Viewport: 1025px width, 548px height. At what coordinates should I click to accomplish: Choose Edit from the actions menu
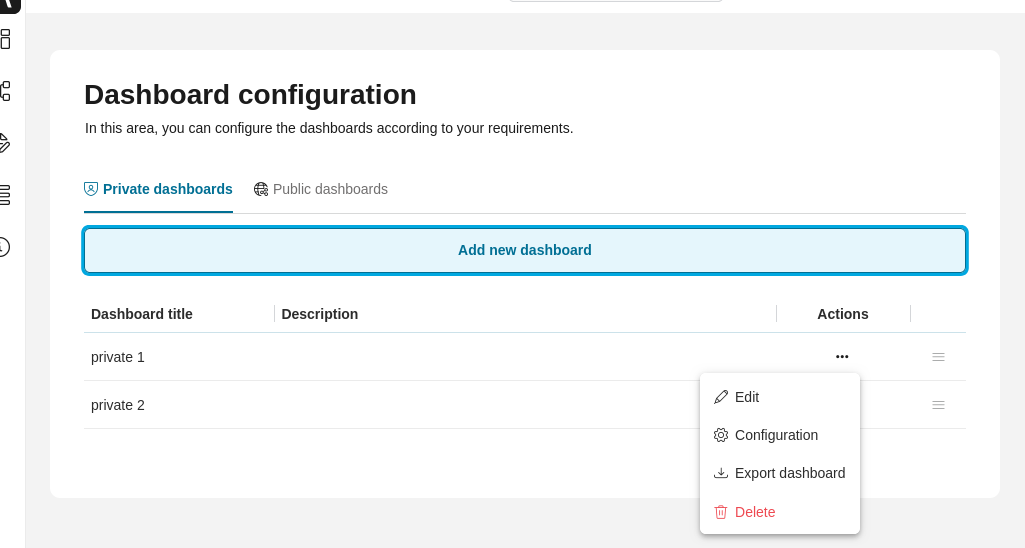click(x=779, y=397)
